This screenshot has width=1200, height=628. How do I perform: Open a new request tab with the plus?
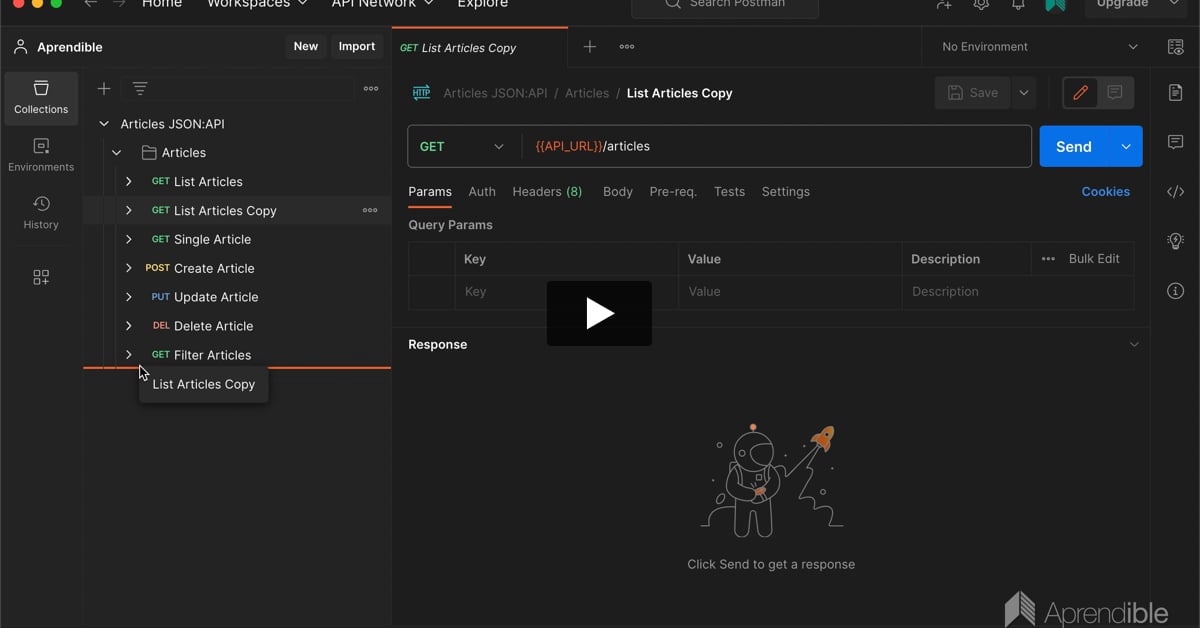tap(590, 47)
